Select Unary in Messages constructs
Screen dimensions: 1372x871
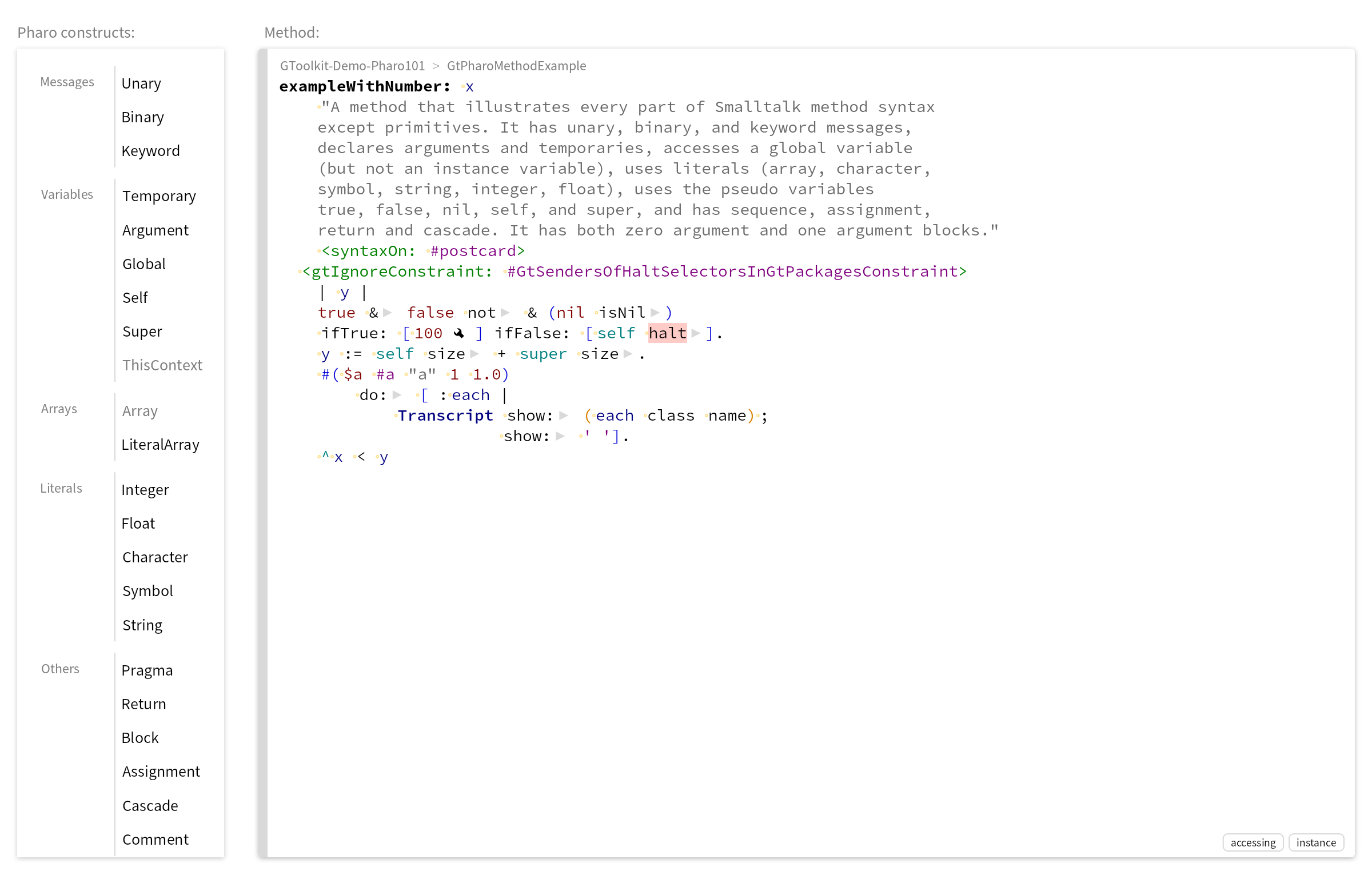pyautogui.click(x=141, y=83)
